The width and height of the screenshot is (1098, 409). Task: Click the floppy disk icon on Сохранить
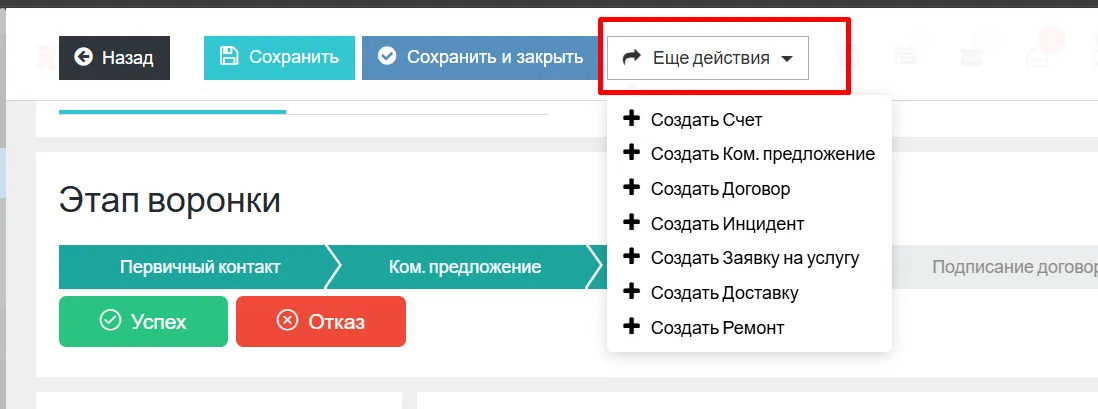[x=229, y=57]
